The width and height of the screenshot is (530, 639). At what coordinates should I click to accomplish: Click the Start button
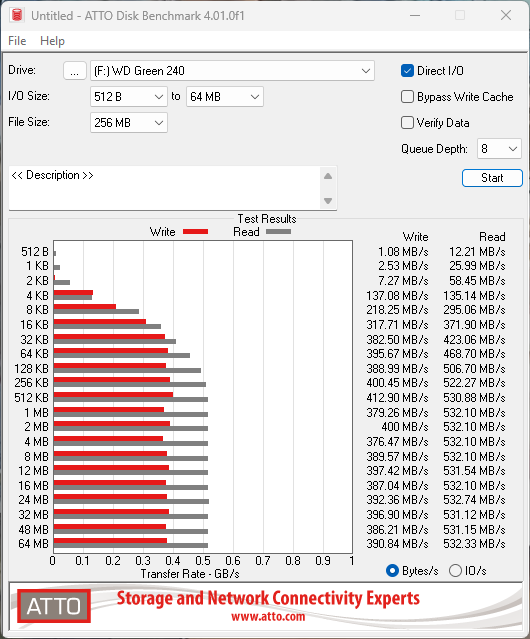[492, 178]
